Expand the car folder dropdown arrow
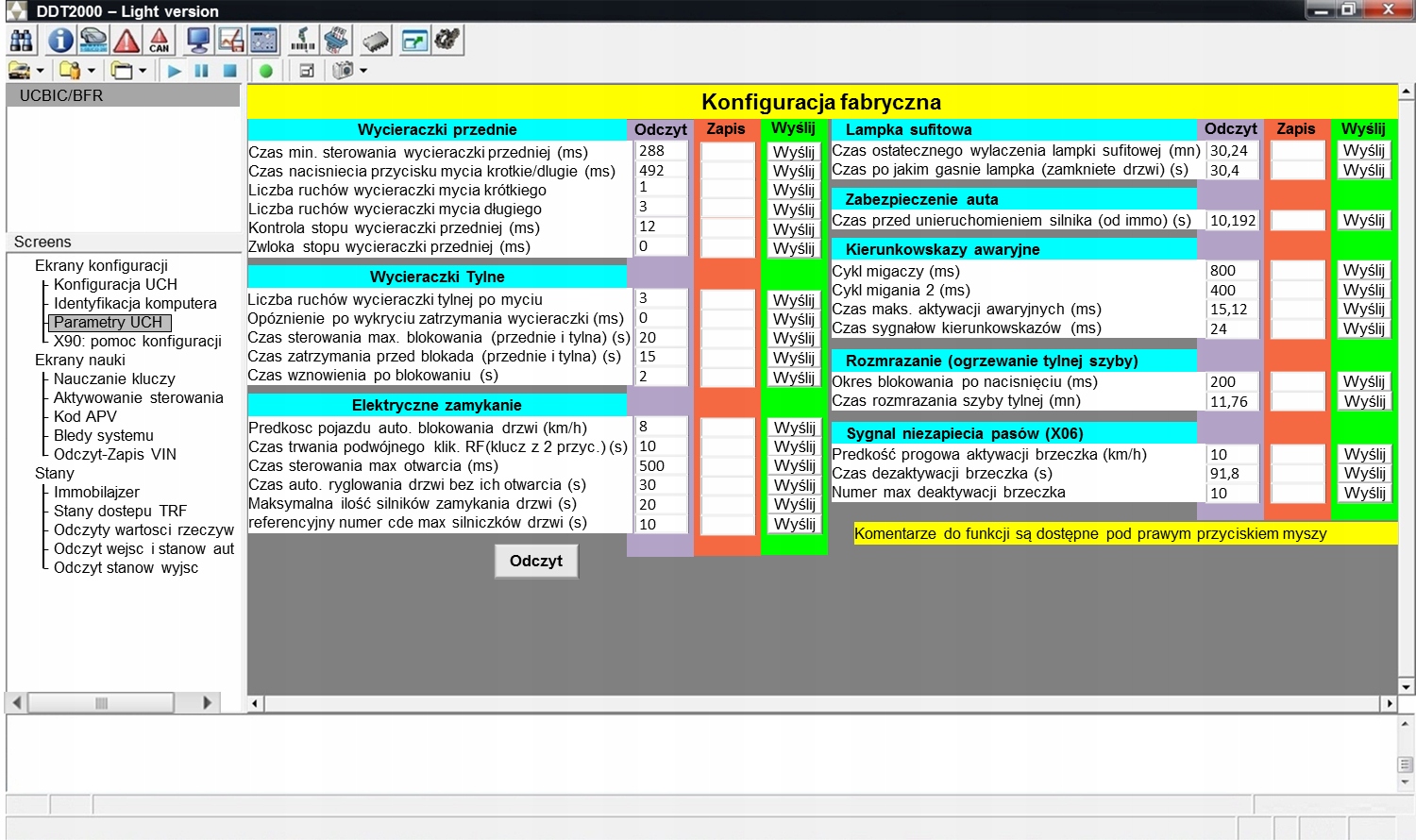Screen dimensions: 1416x840 (x=41, y=71)
